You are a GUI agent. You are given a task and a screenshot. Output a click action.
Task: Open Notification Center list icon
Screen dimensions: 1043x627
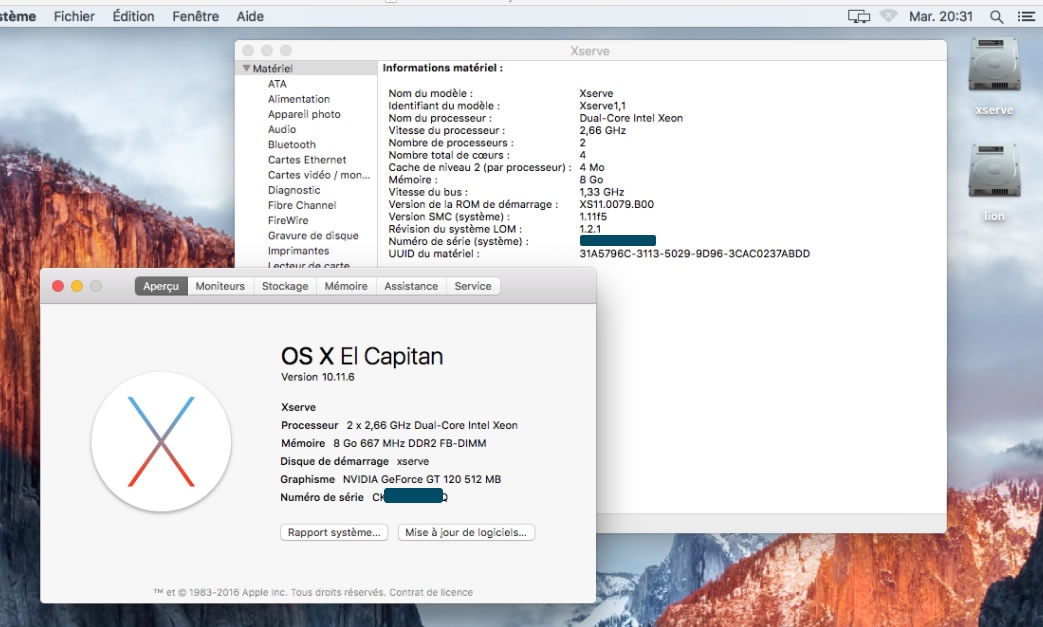[1026, 17]
